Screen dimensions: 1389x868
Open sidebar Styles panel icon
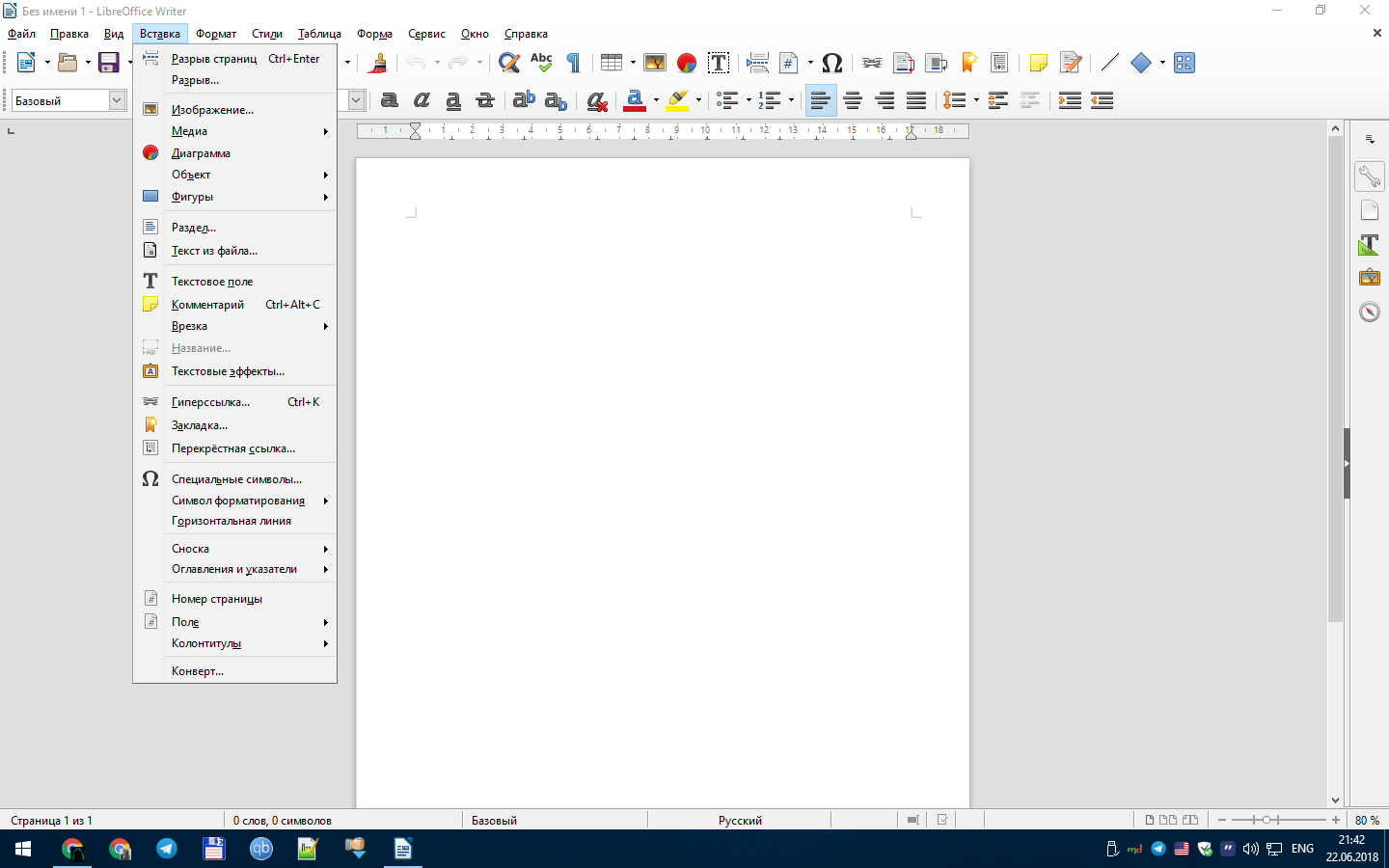(1369, 244)
